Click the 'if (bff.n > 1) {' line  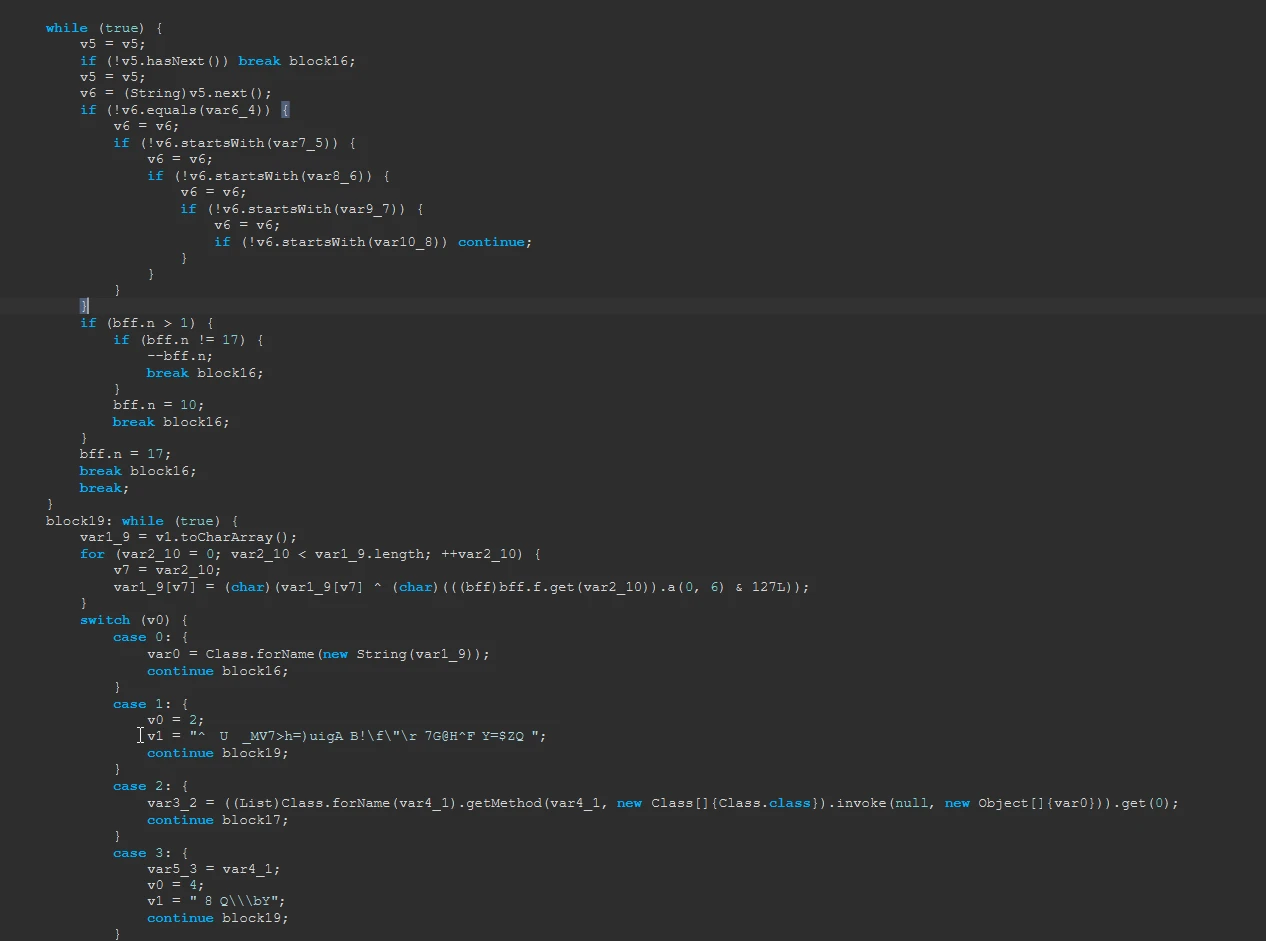click(x=147, y=323)
